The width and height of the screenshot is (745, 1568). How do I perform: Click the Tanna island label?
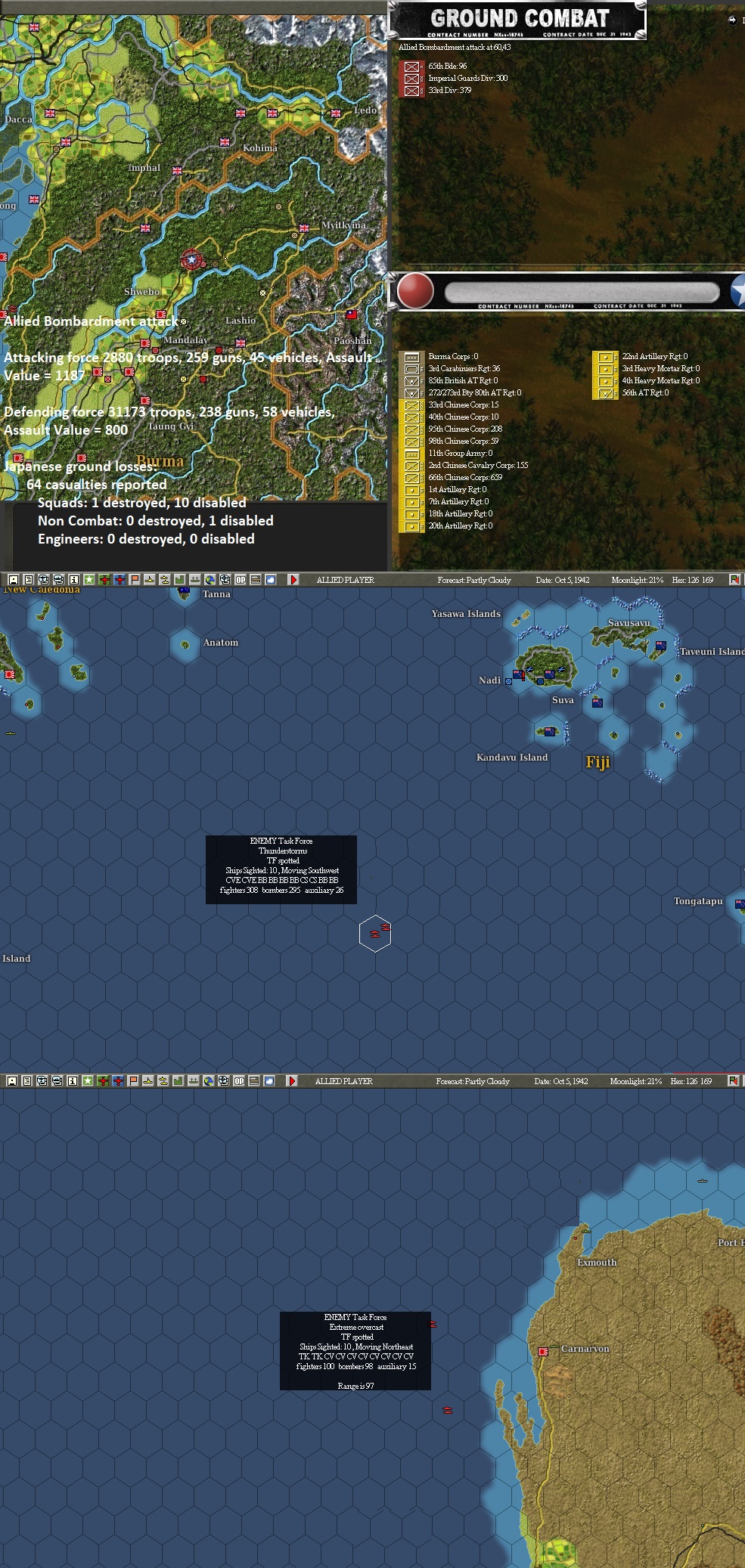pyautogui.click(x=216, y=594)
